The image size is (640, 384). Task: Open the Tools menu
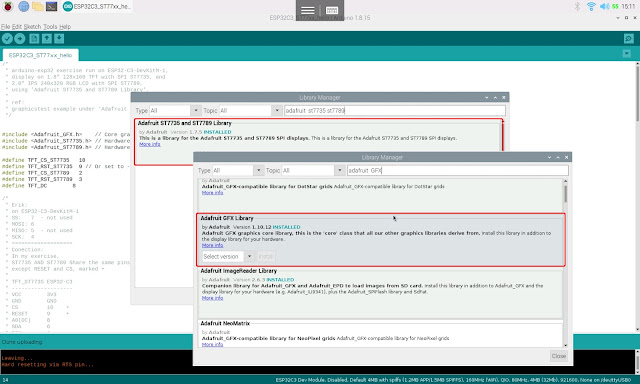coord(50,27)
